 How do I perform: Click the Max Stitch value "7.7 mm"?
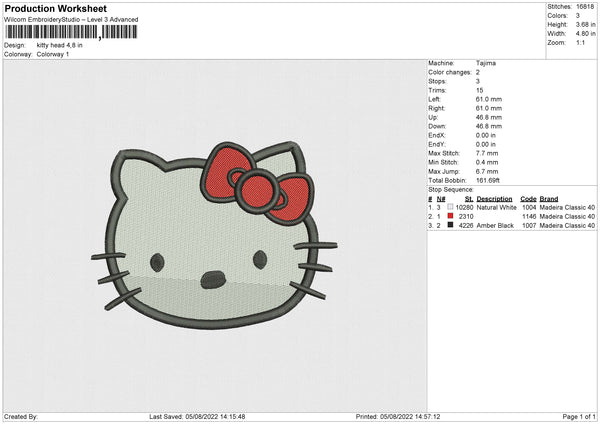(x=487, y=153)
